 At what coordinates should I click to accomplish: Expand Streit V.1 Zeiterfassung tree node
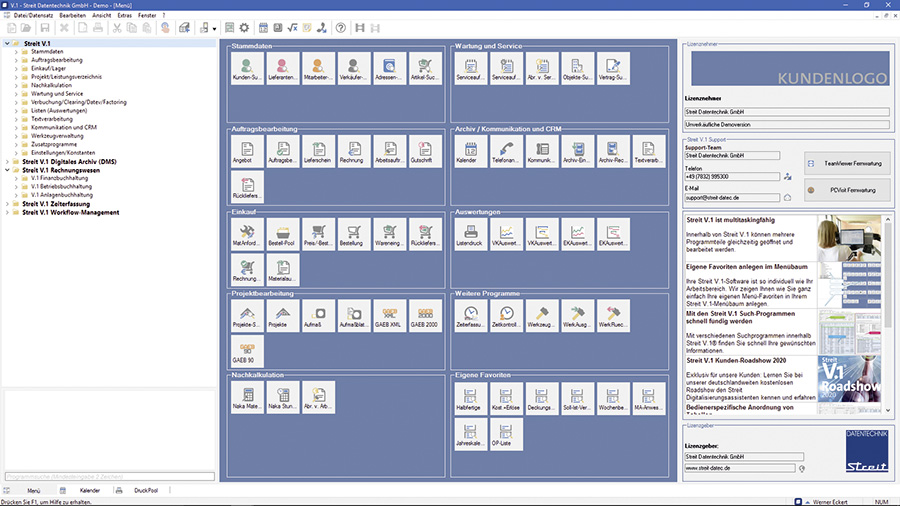[7, 204]
